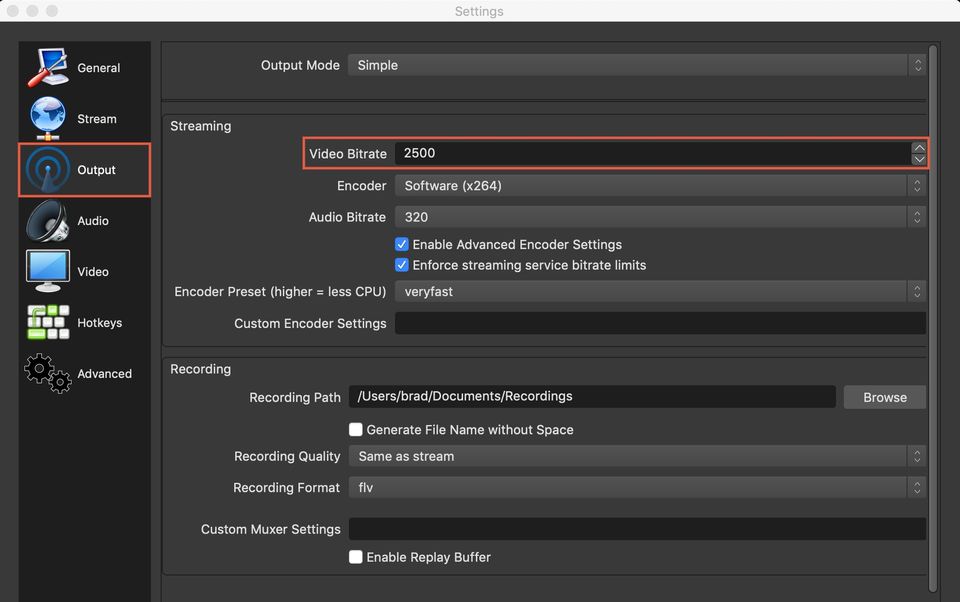Open the Audio Bitrate dropdown
Image resolution: width=960 pixels, height=602 pixels.
click(660, 217)
